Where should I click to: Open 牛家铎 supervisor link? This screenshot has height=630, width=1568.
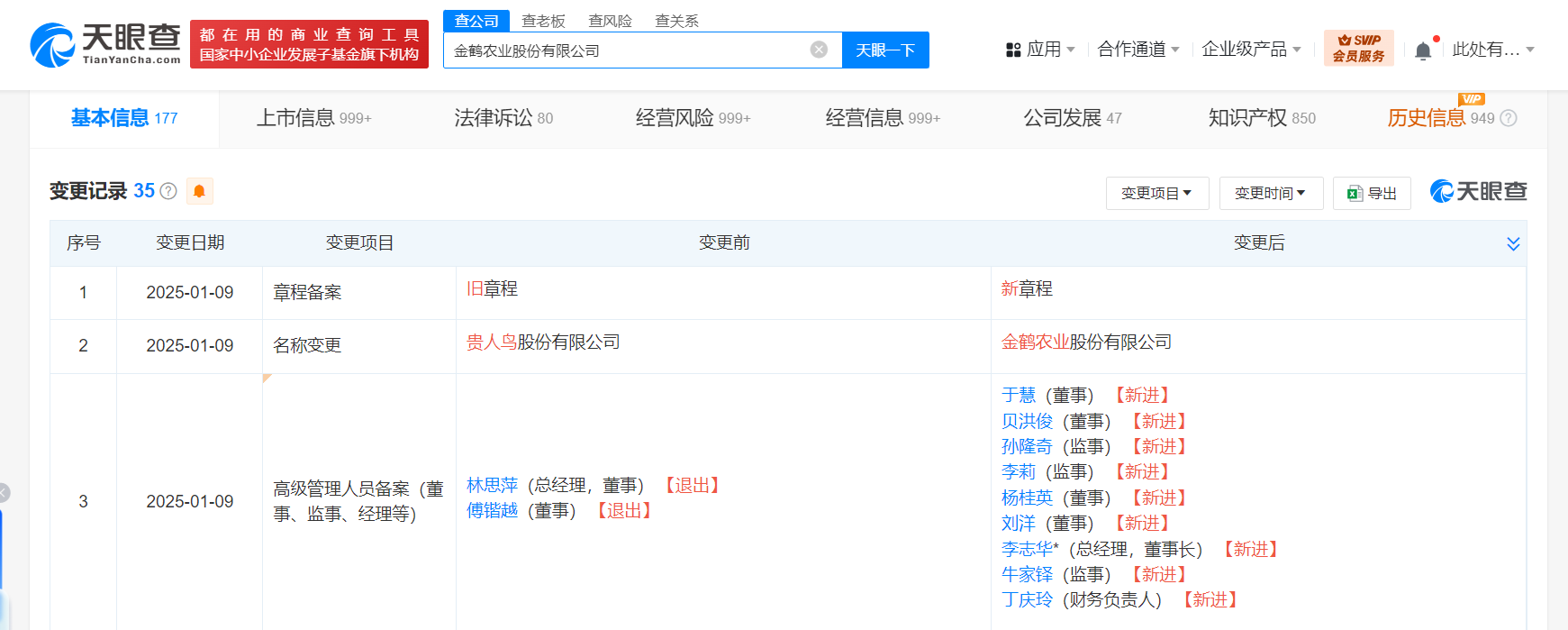[1027, 574]
